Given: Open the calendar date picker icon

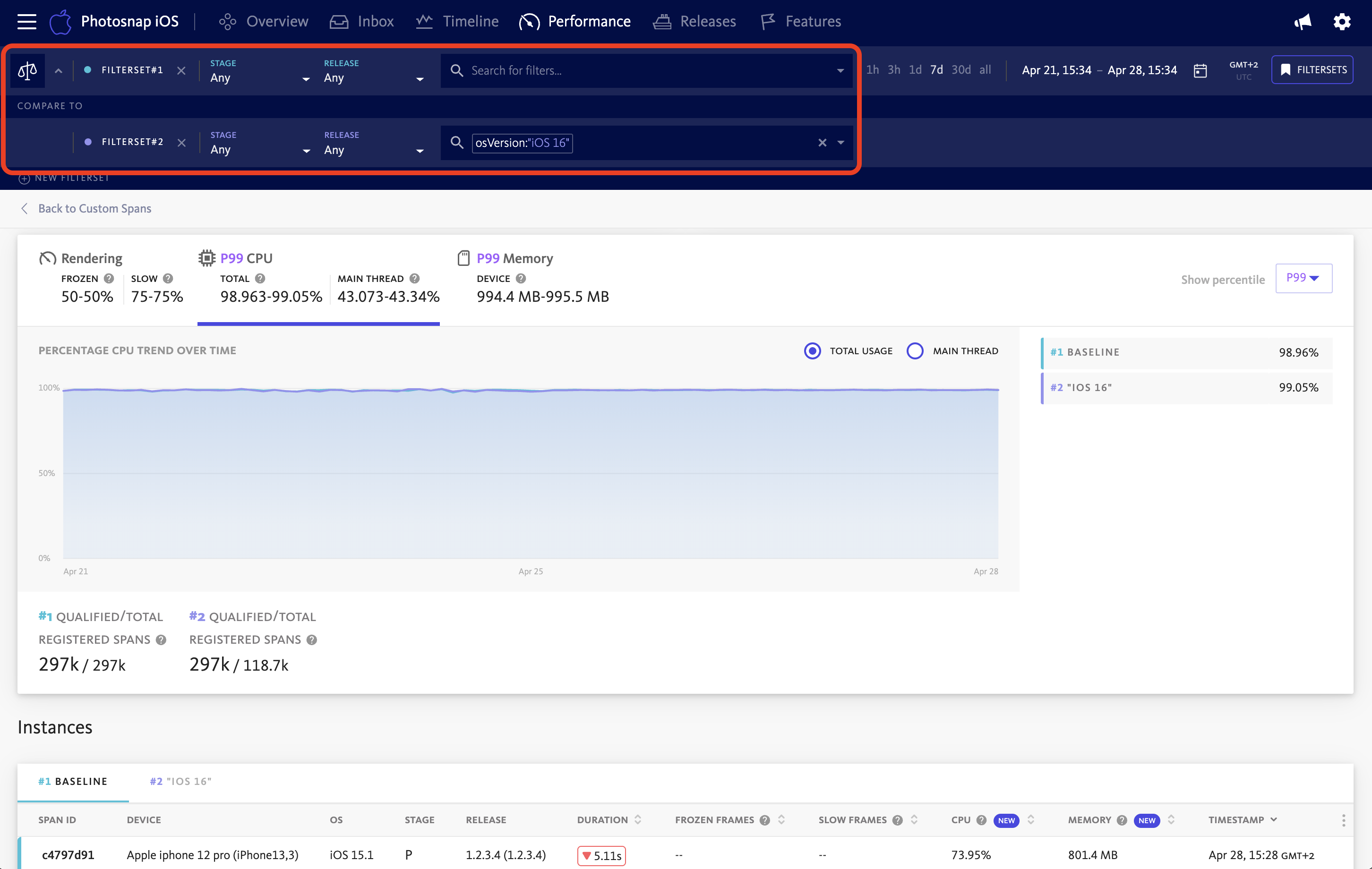Looking at the screenshot, I should click(x=1200, y=71).
